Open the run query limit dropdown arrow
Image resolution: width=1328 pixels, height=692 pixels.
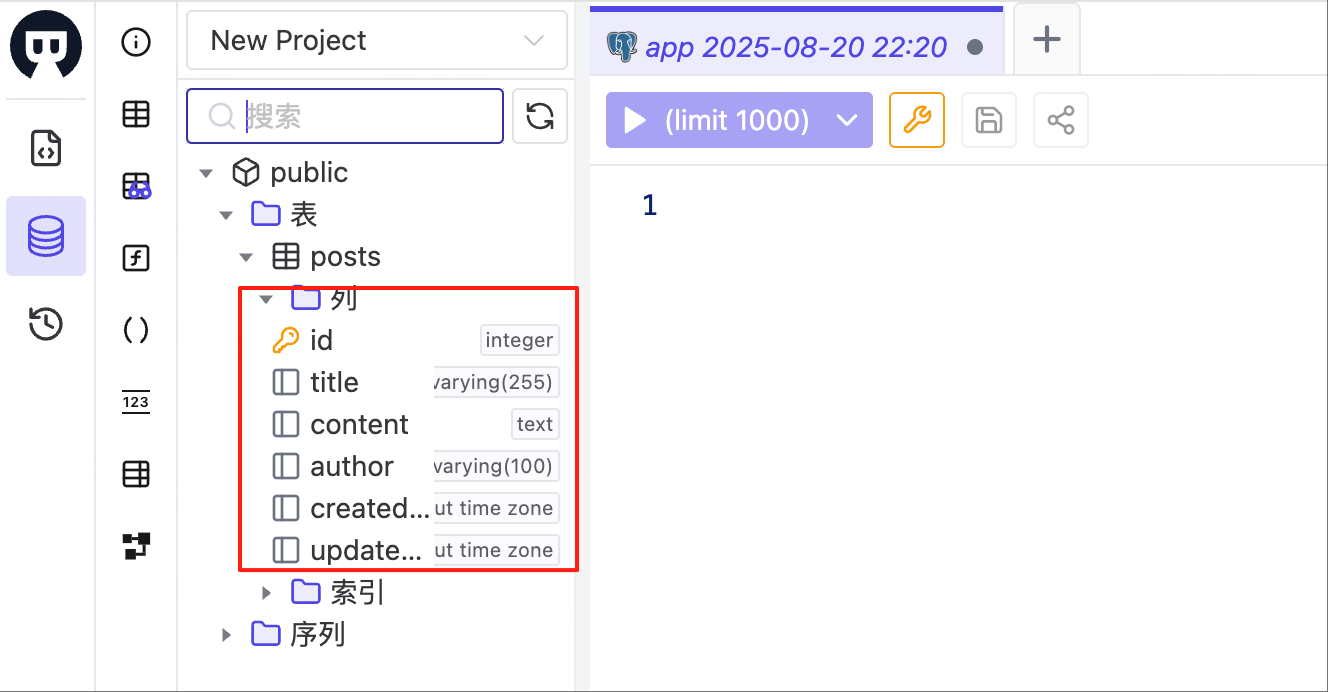[847, 121]
